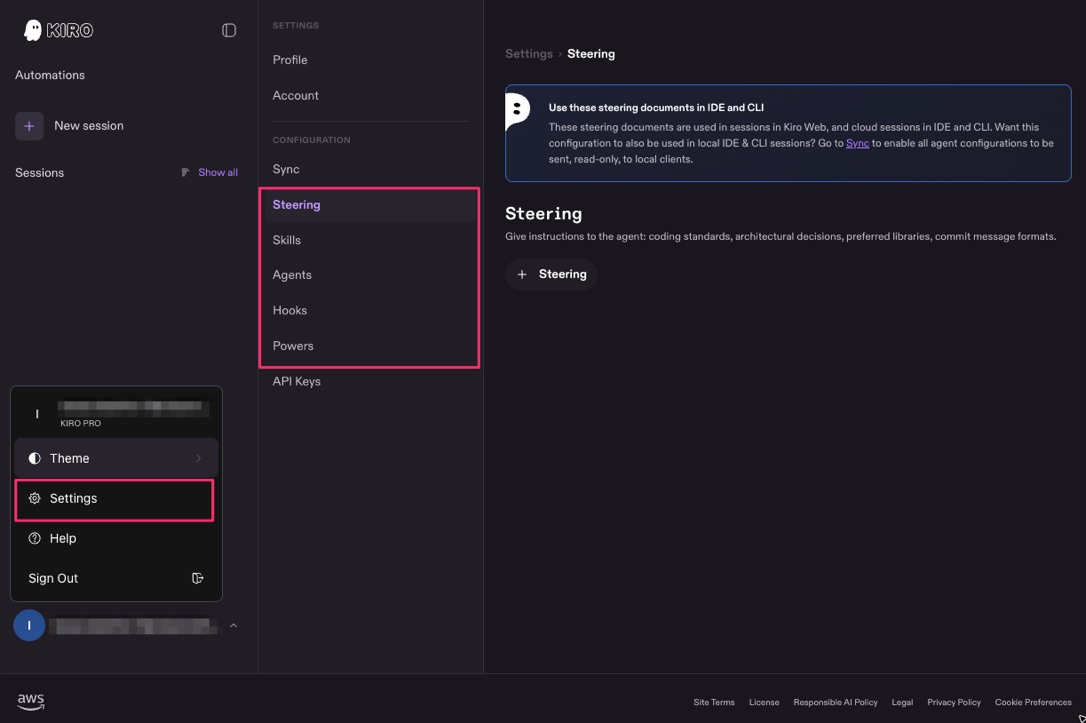Click the AWS logo in footer
Screen dimensions: 1086x723
(30, 702)
